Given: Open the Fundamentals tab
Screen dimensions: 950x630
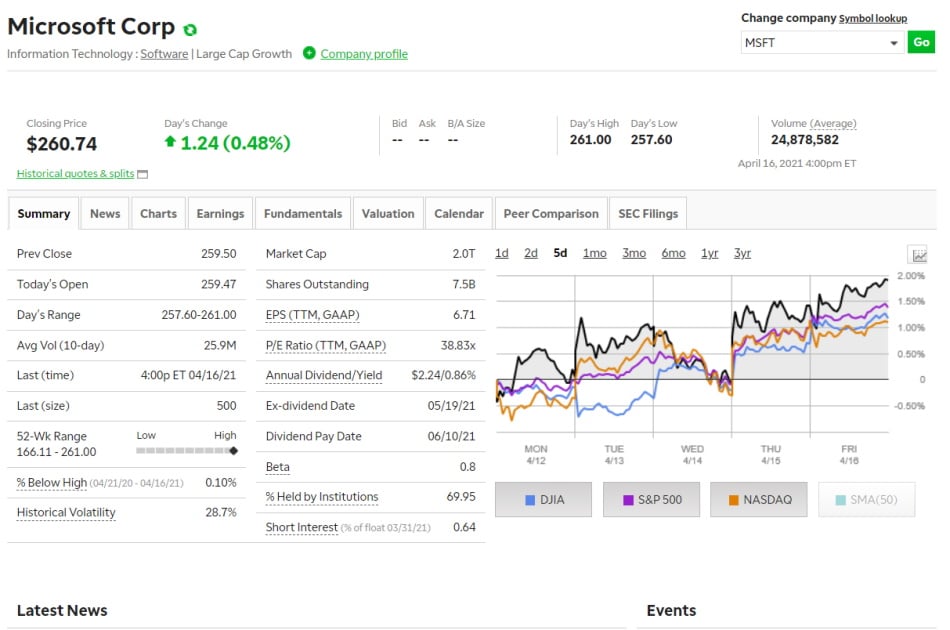Looking at the screenshot, I should pos(303,214).
